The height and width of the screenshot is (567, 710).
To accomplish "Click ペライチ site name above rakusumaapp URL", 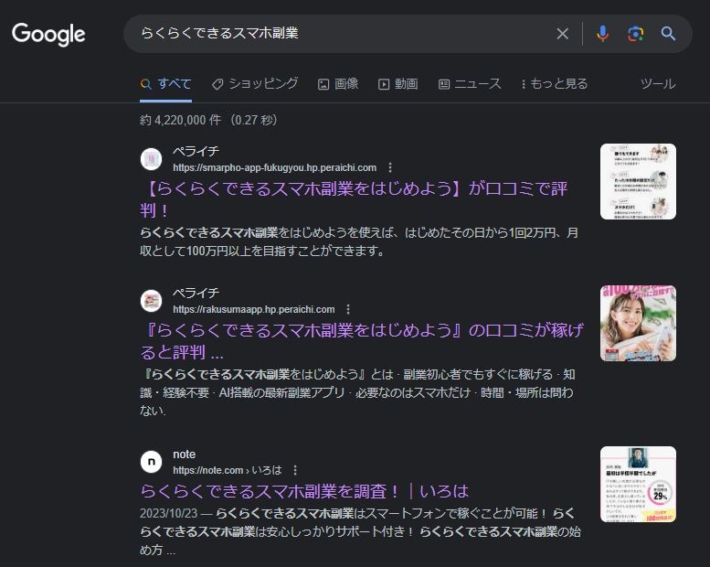I will [x=196, y=293].
